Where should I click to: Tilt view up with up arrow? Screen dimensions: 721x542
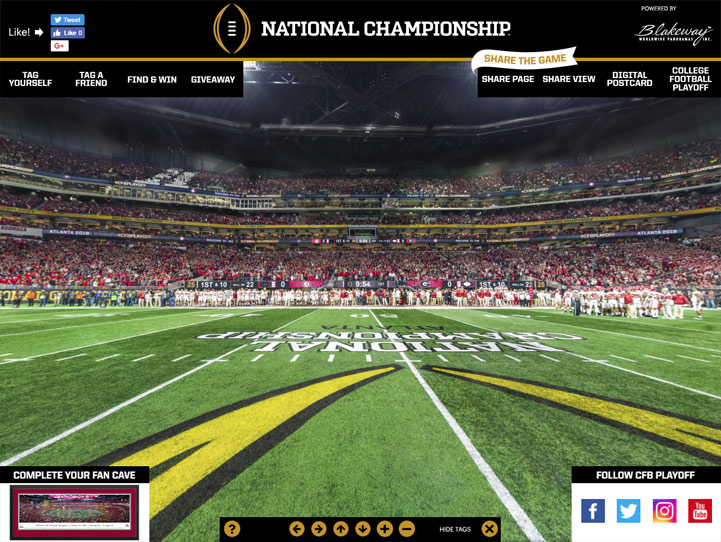(x=341, y=529)
